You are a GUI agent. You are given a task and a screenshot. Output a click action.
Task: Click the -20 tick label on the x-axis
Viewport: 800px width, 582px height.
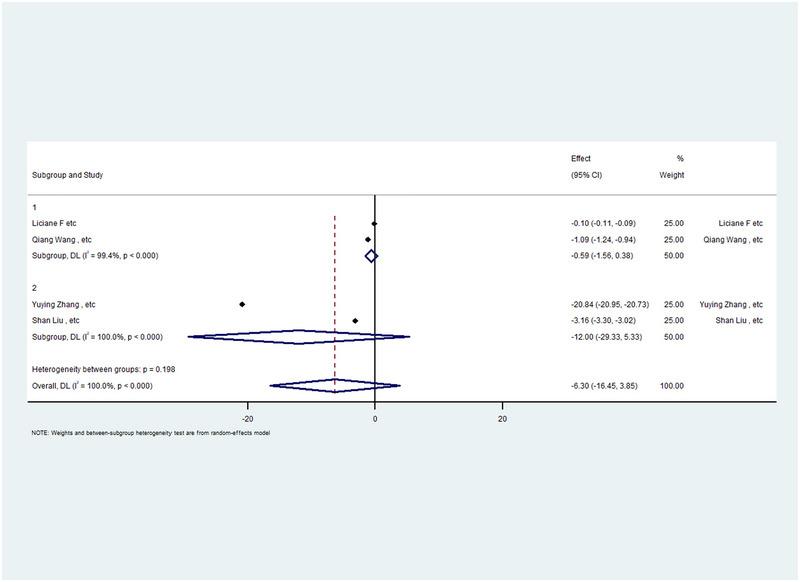[247, 419]
